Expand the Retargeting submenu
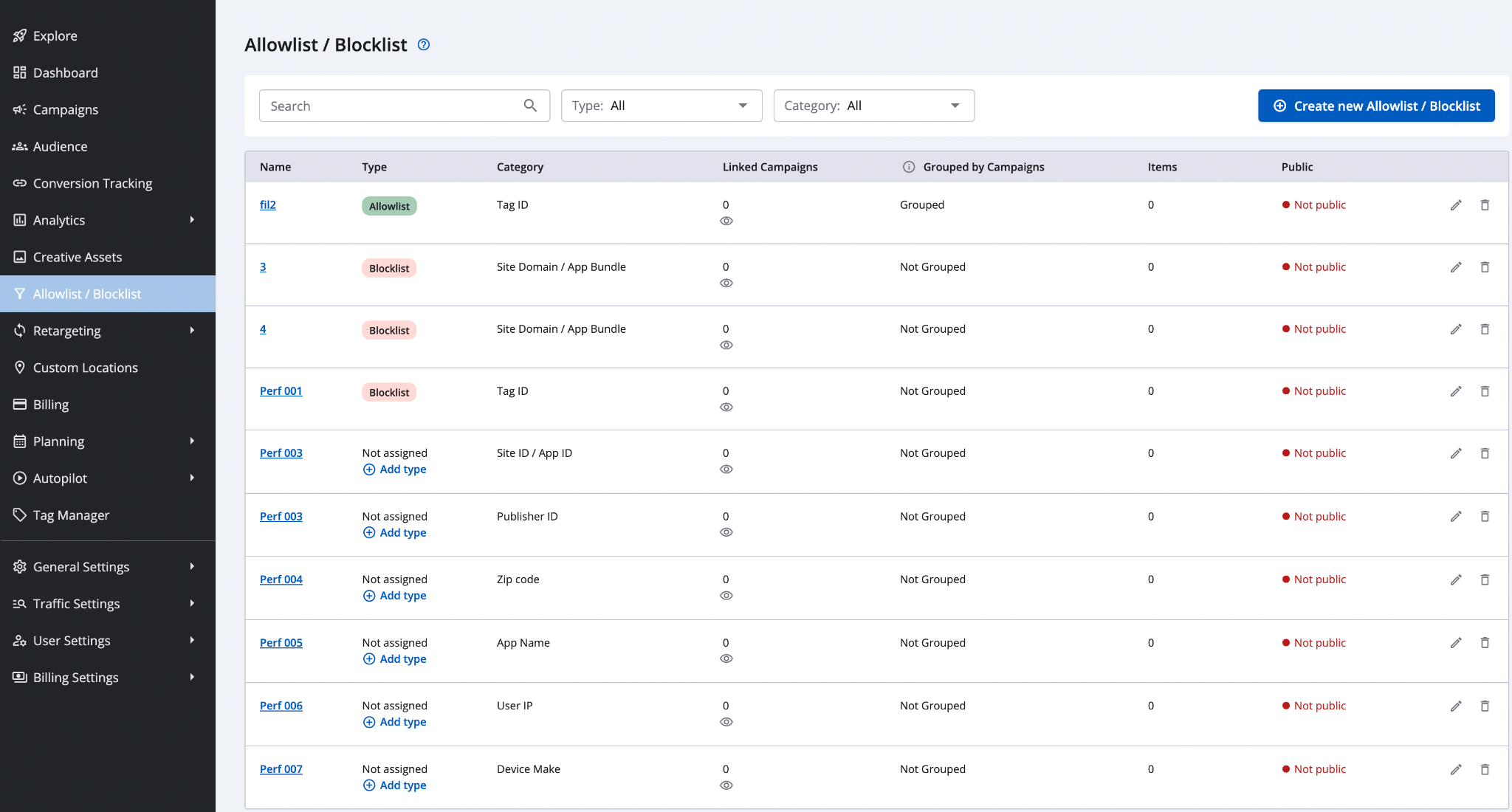This screenshot has height=812, width=1512. tap(192, 331)
